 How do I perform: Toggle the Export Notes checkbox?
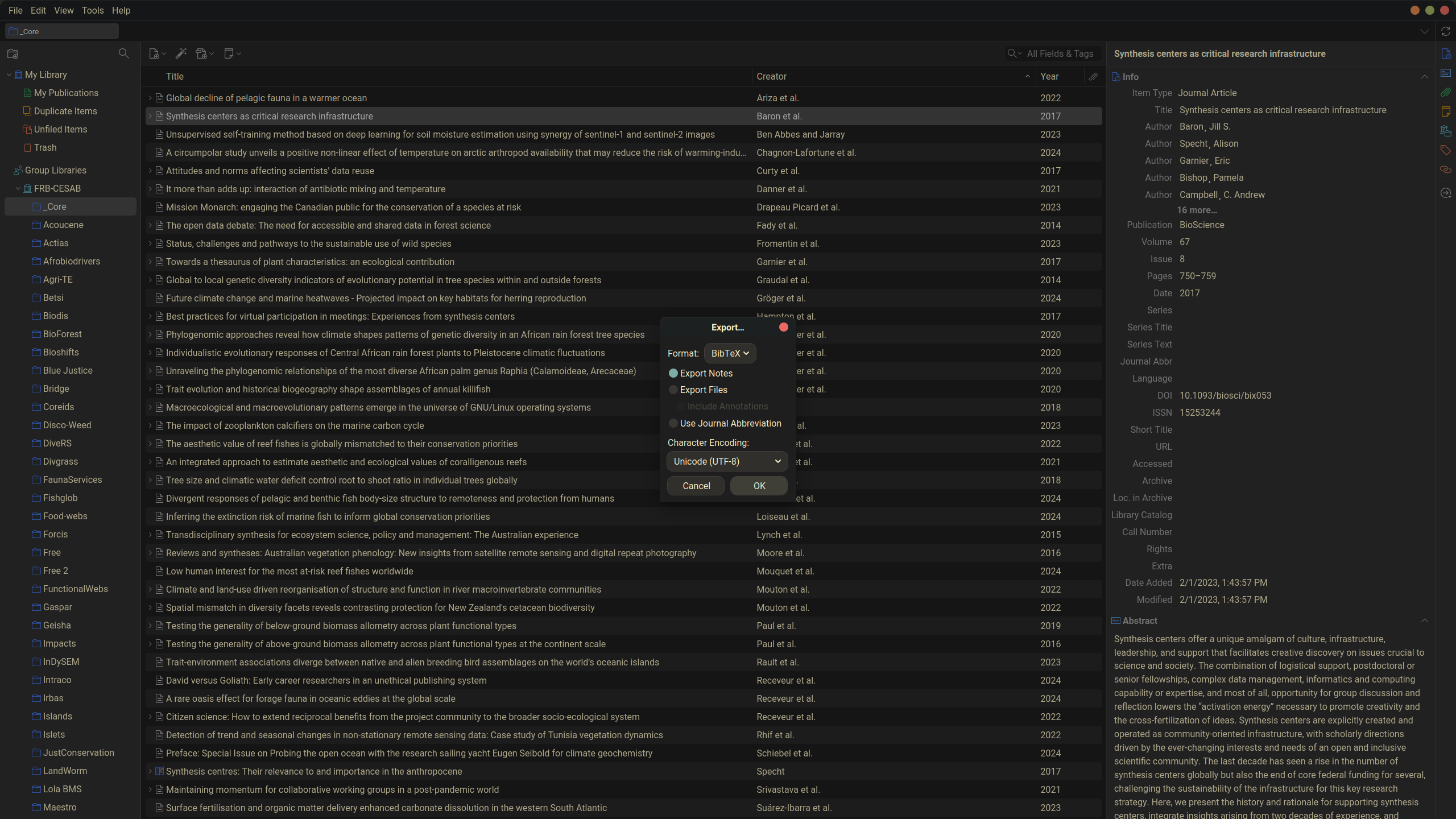click(673, 373)
